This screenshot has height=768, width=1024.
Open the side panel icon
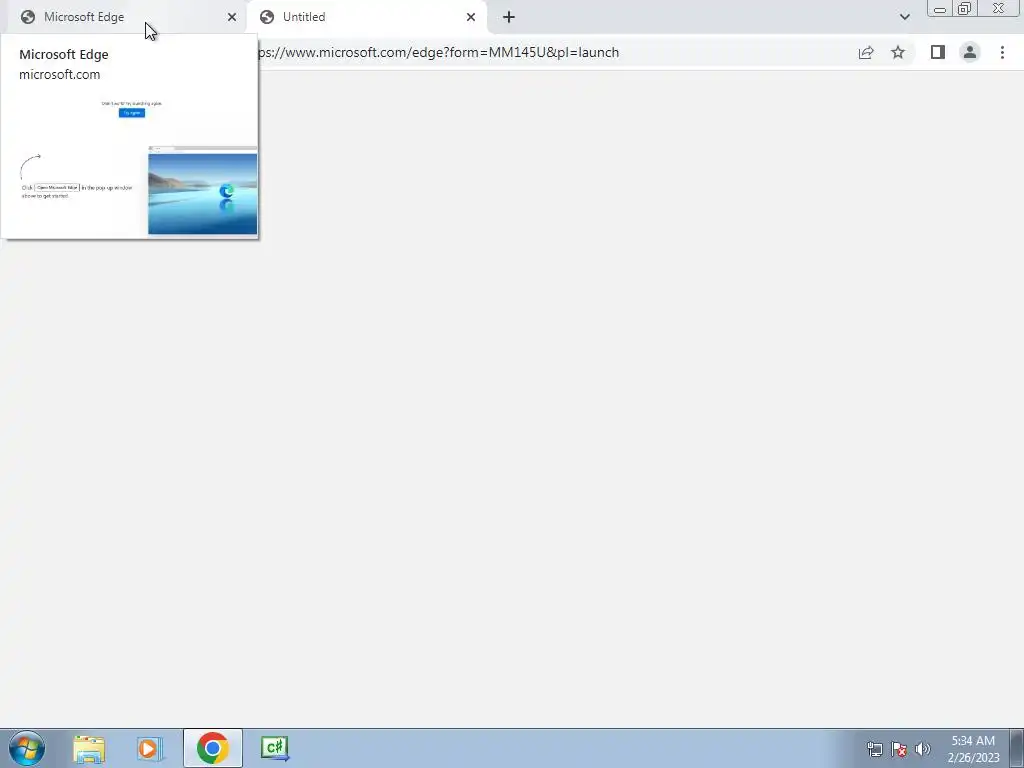pos(938,52)
